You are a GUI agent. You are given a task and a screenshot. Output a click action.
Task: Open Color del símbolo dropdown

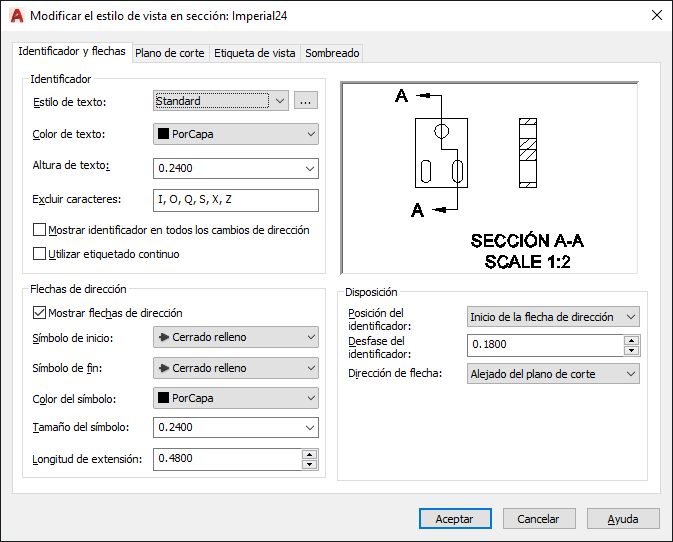coord(236,398)
